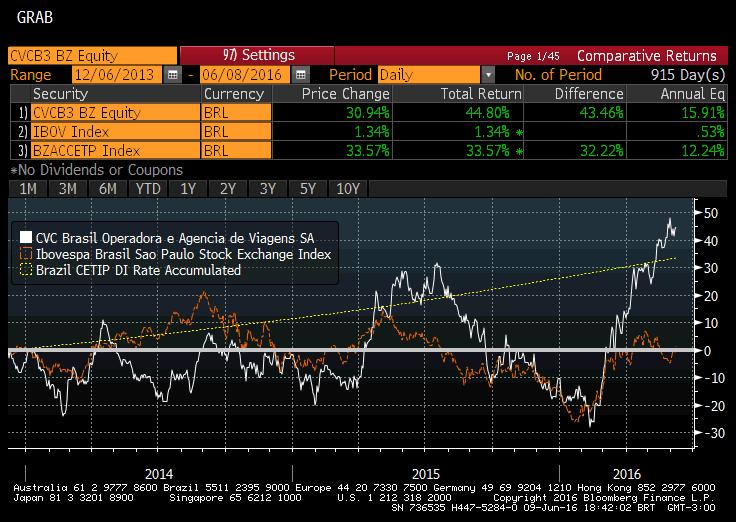This screenshot has width=736, height=522.
Task: Click the Comparative Returns title label
Action: click(646, 56)
